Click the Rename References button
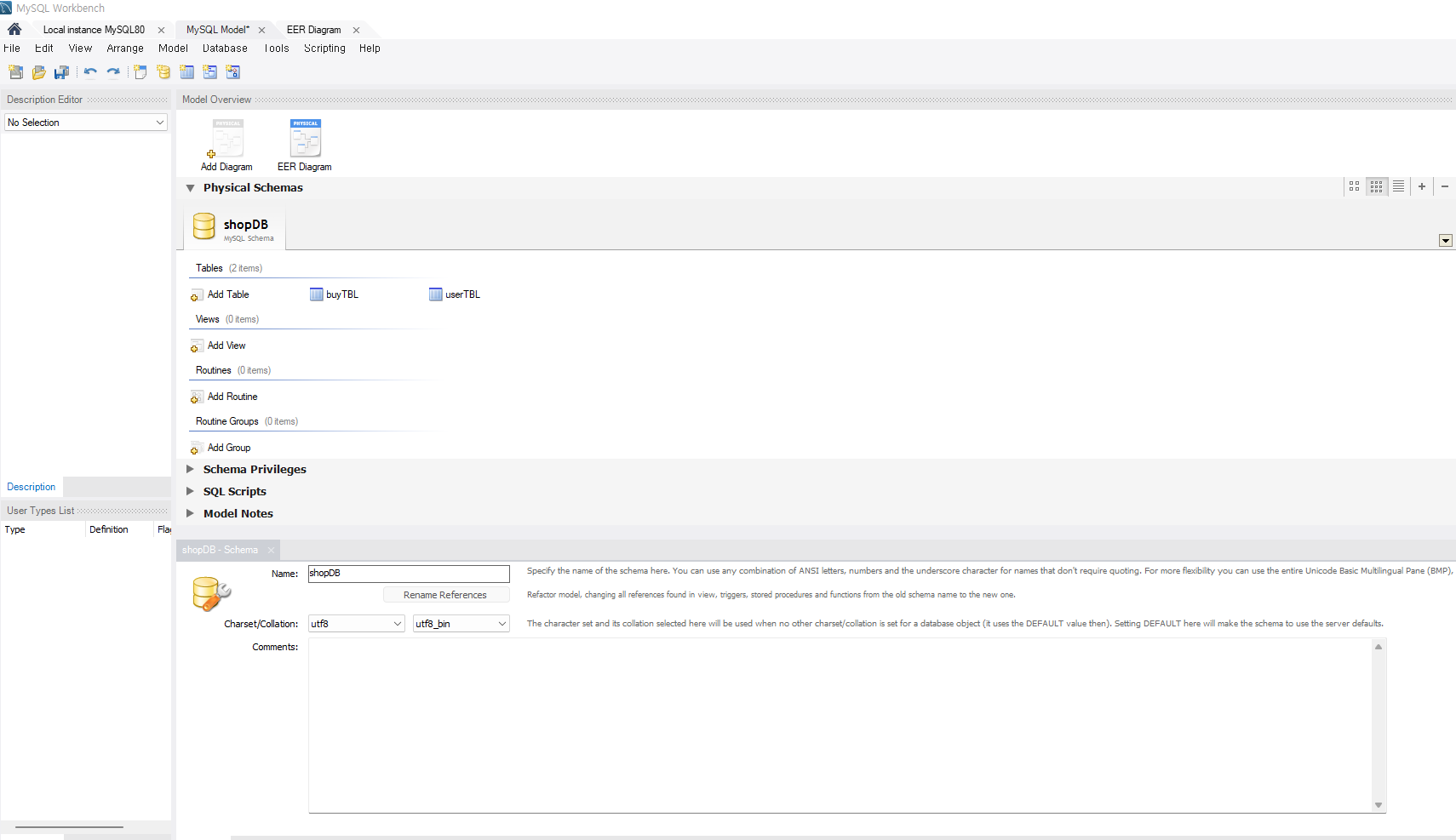Image resolution: width=1456 pixels, height=840 pixels. 446,595
